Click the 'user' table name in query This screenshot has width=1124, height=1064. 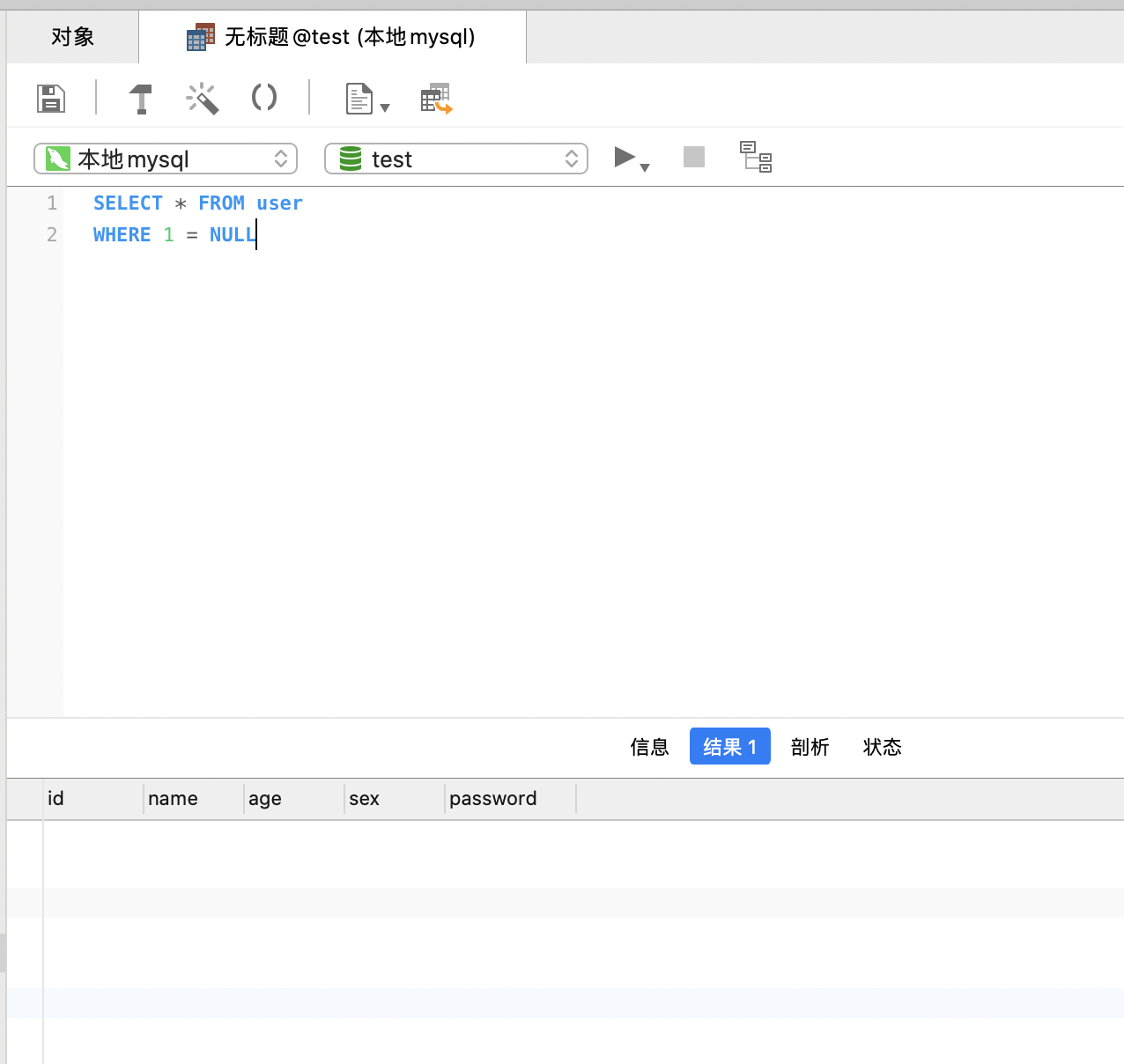click(279, 203)
